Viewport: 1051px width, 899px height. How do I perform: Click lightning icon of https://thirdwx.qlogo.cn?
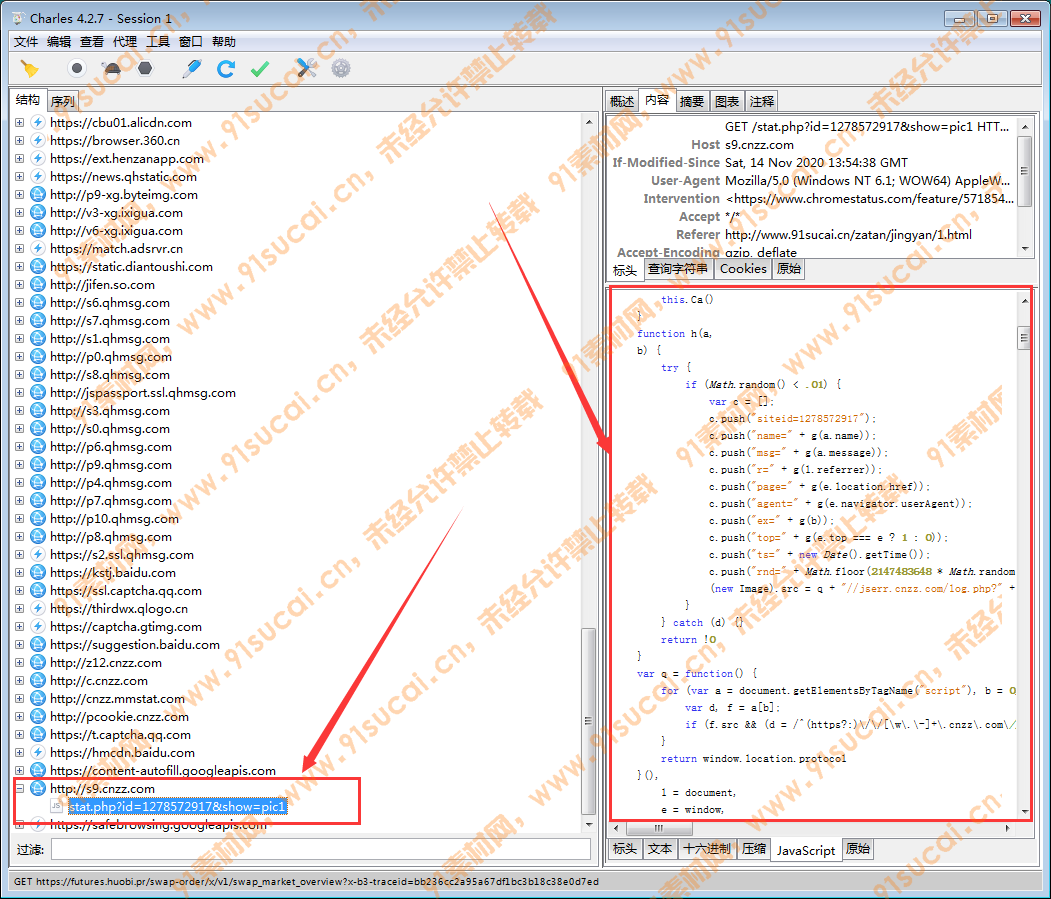point(38,609)
